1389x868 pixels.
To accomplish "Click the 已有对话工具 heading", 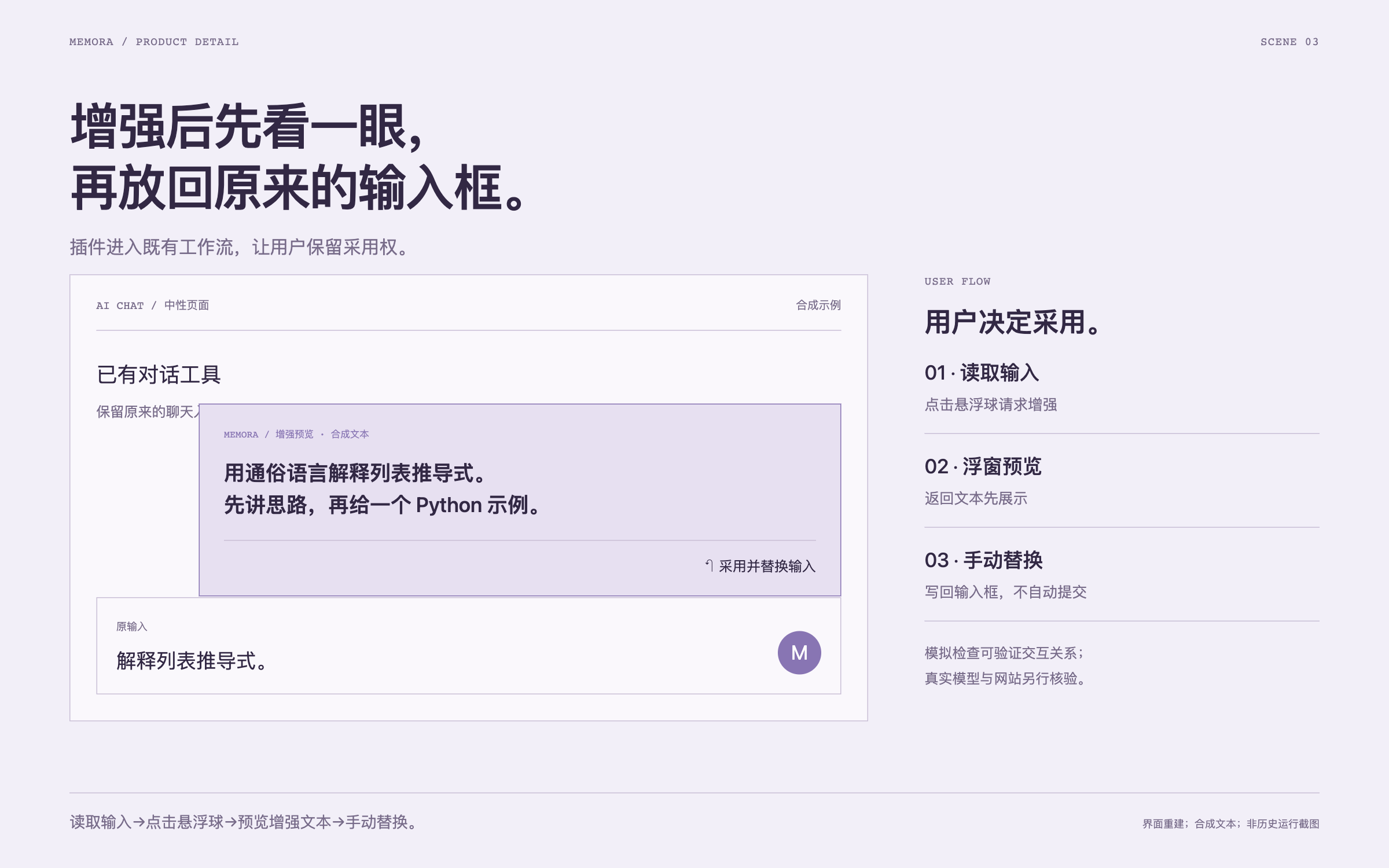I will coord(159,374).
